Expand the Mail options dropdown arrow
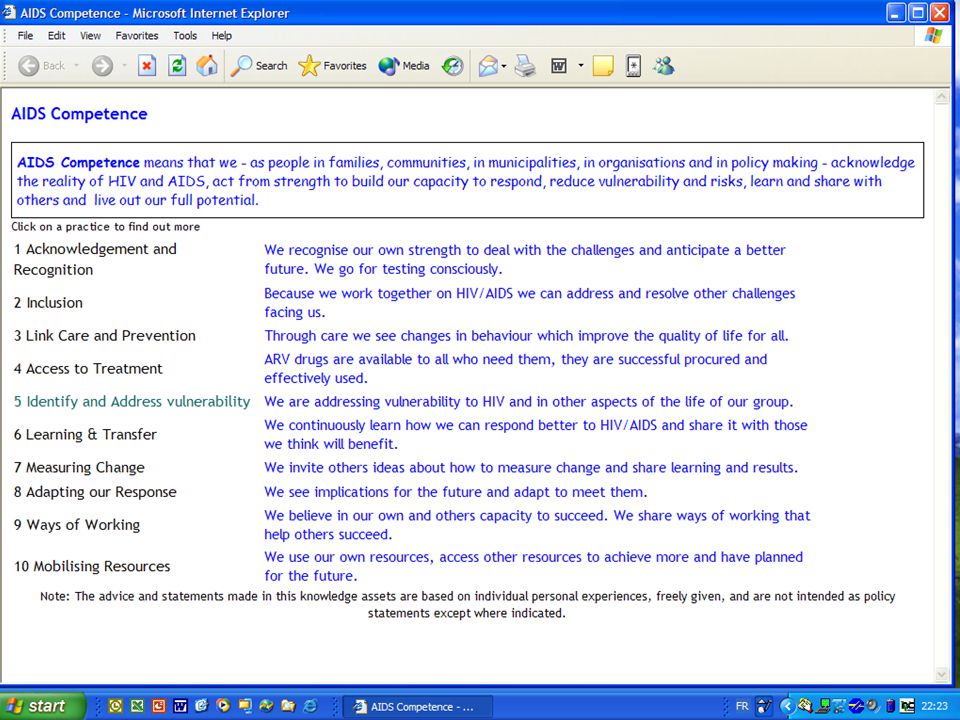Screen dimensions: 960x720 pyautogui.click(x=504, y=66)
